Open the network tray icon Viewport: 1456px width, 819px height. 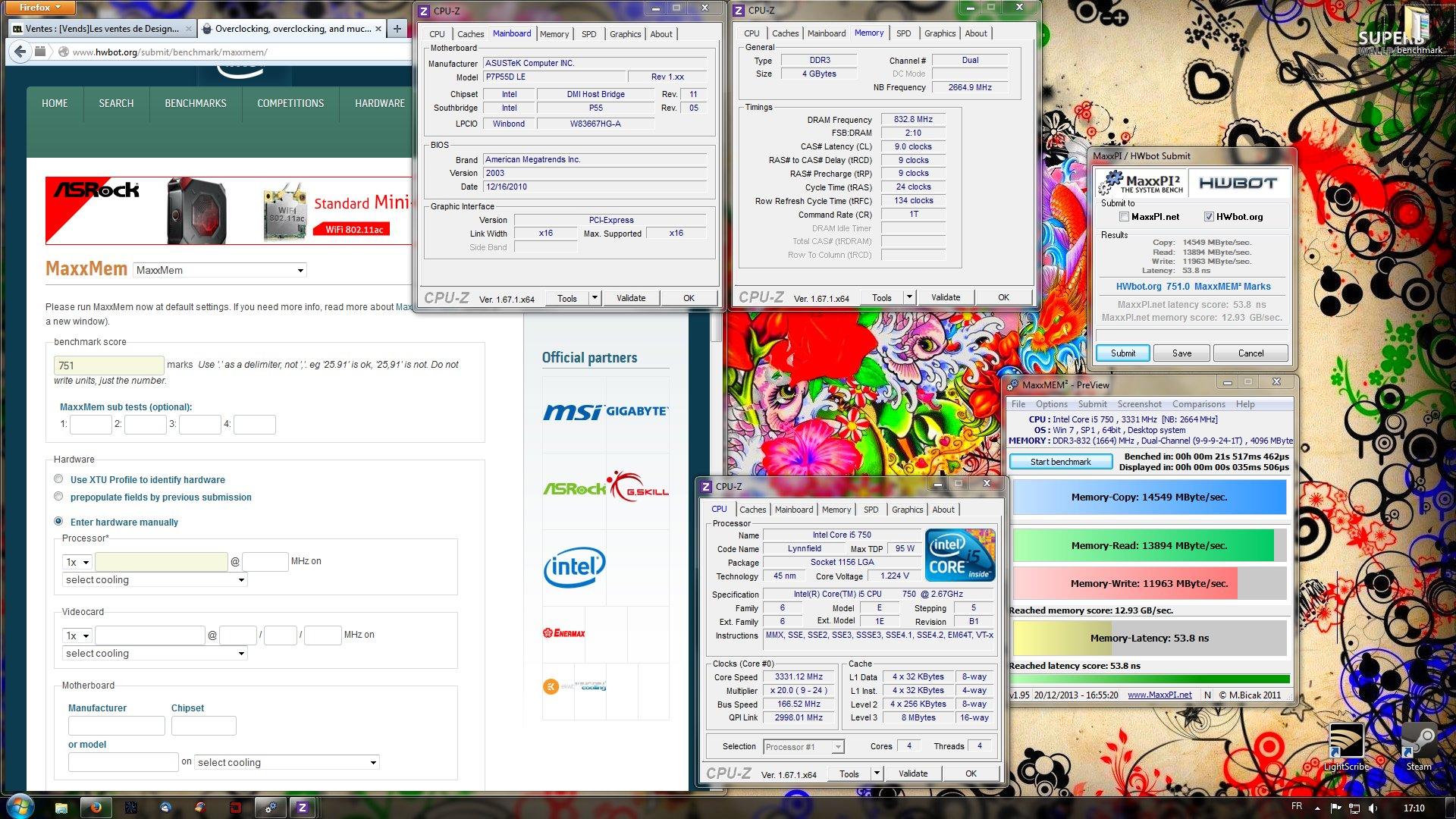coord(1354,808)
